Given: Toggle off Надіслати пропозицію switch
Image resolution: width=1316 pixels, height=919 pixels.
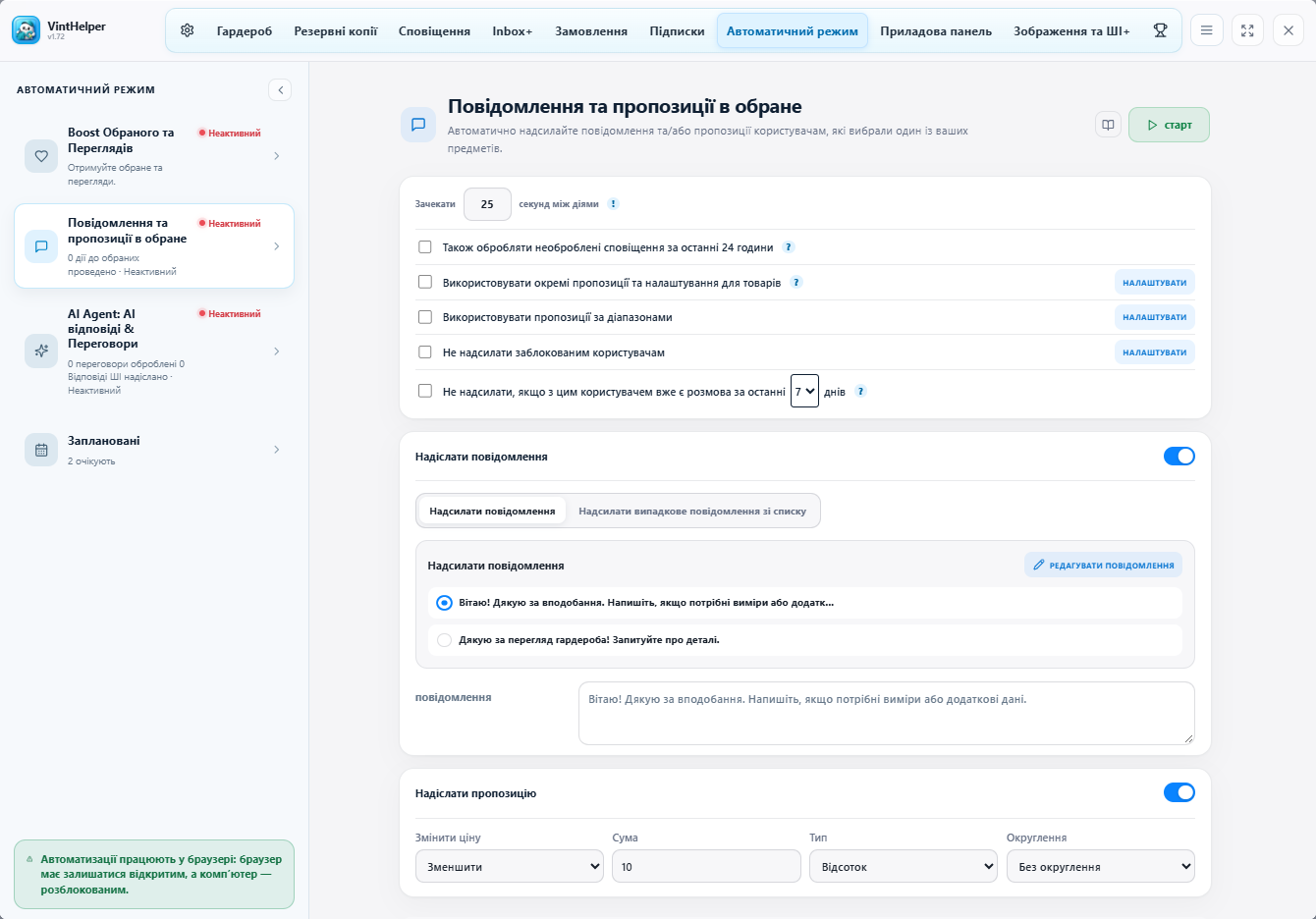Looking at the screenshot, I should (x=1179, y=792).
